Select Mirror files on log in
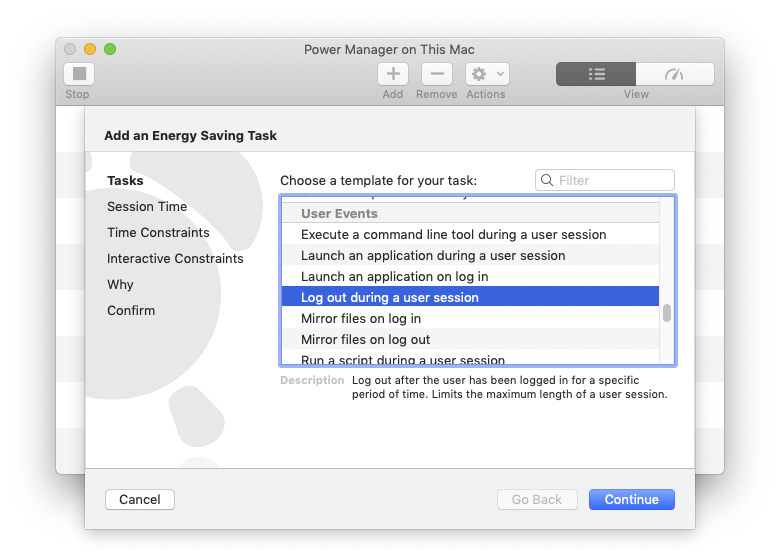 click(470, 318)
